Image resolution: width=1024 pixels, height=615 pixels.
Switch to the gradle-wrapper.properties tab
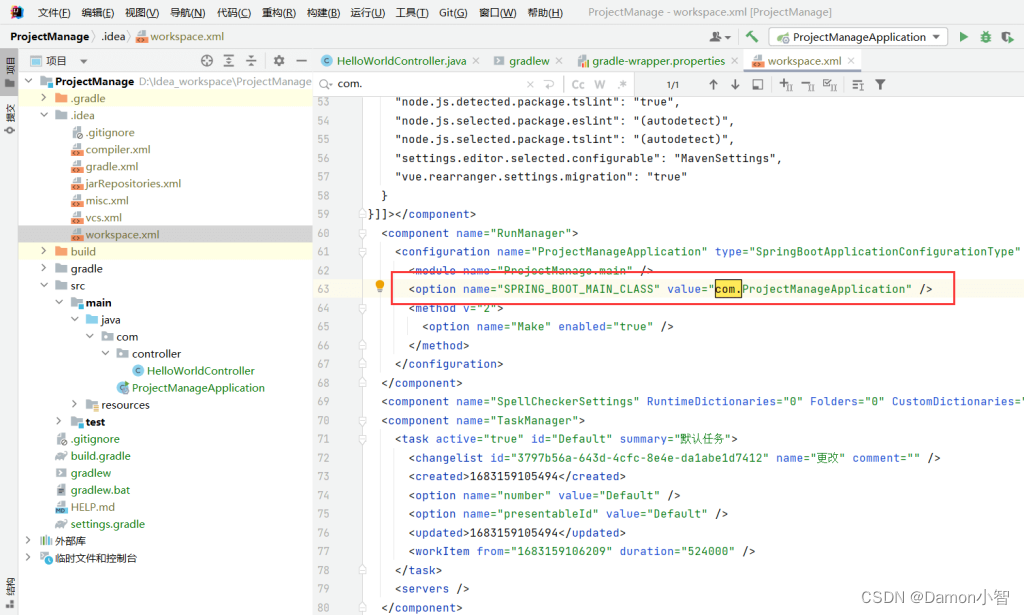[x=659, y=59]
